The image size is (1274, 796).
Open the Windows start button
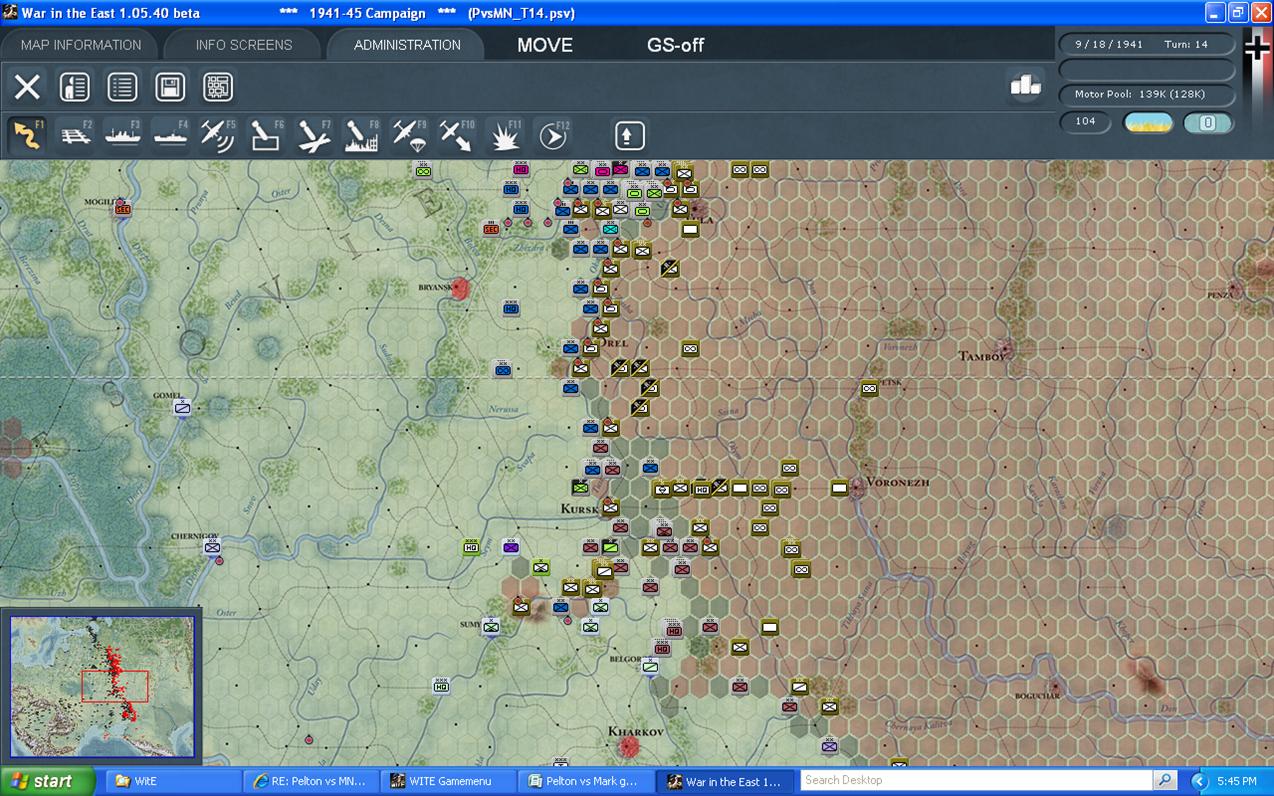pyautogui.click(x=47, y=781)
